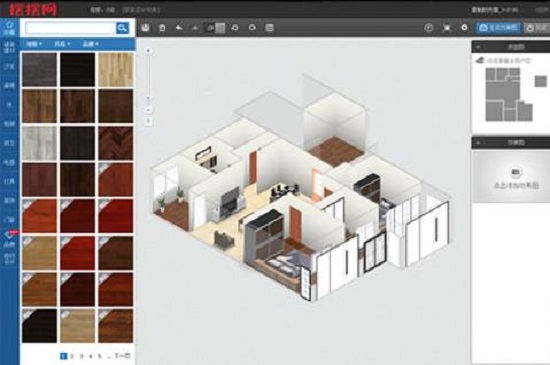Click the trash delete icon in toolbar
The width and height of the screenshot is (550, 365).
pos(162,28)
